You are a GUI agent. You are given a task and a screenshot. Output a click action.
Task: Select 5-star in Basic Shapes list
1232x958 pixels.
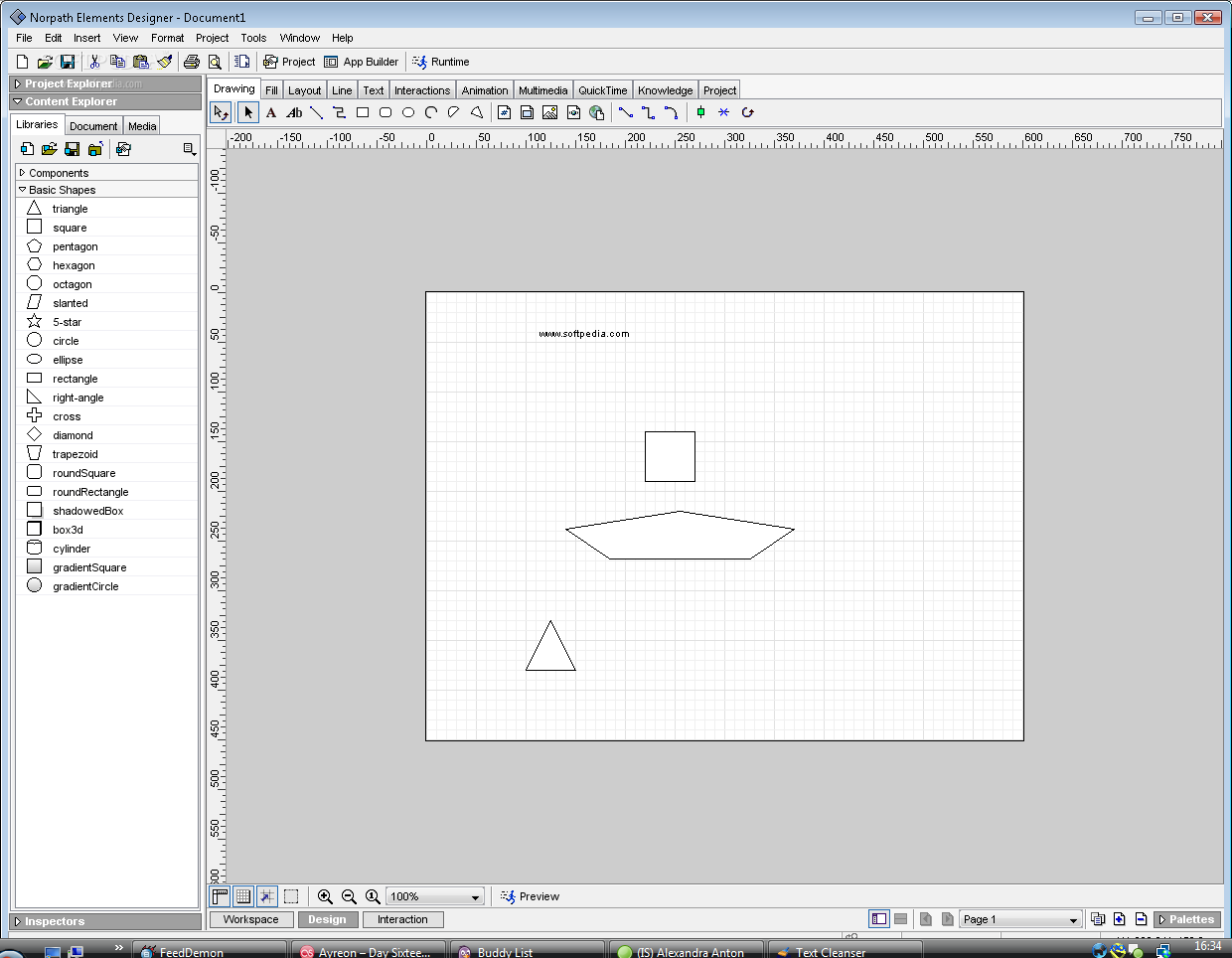click(106, 322)
